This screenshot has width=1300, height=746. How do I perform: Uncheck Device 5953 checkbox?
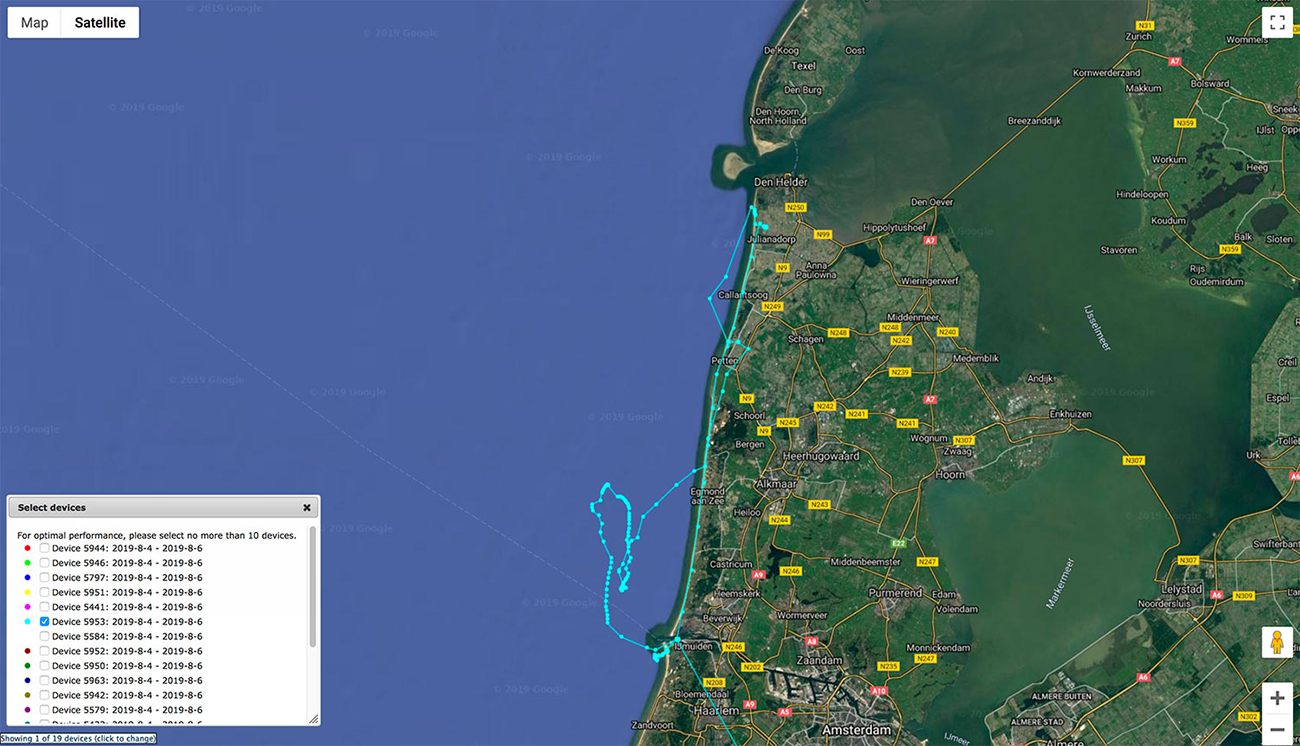coord(45,622)
